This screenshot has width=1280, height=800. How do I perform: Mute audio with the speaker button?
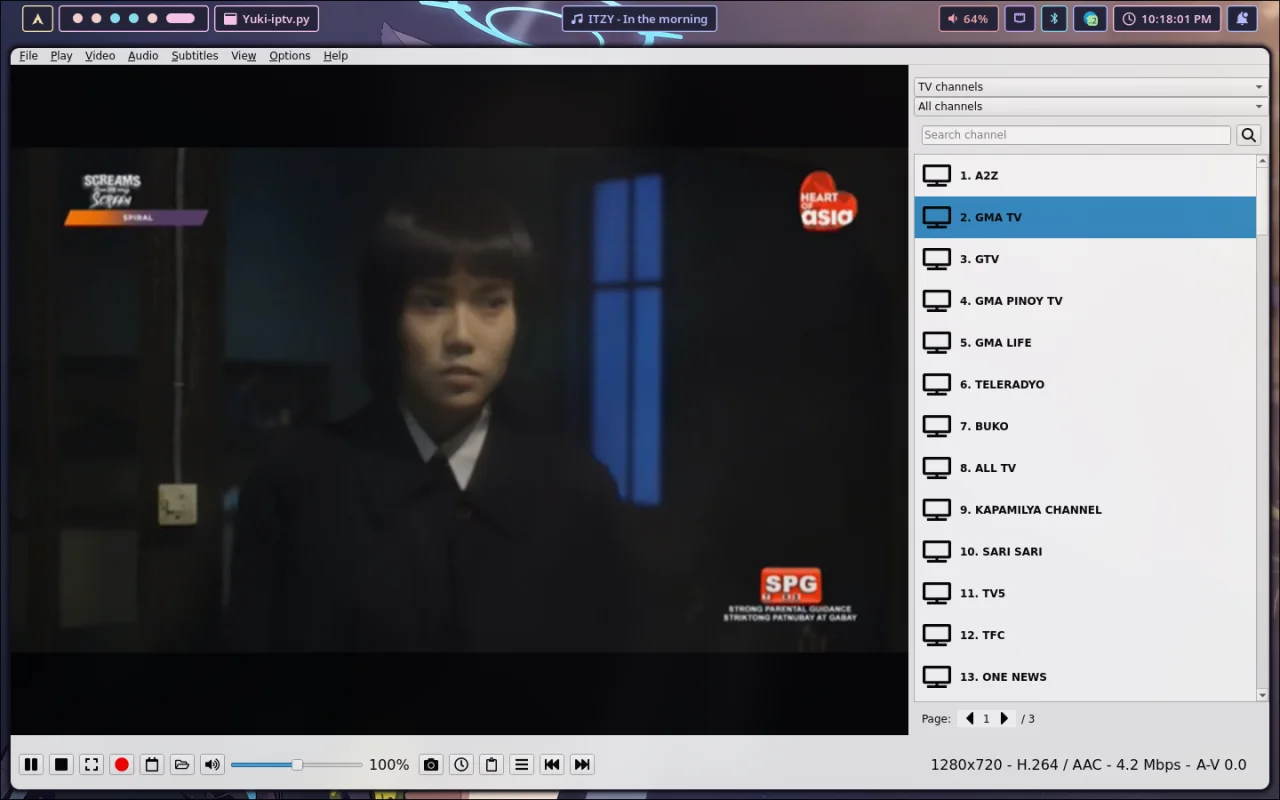coord(212,765)
